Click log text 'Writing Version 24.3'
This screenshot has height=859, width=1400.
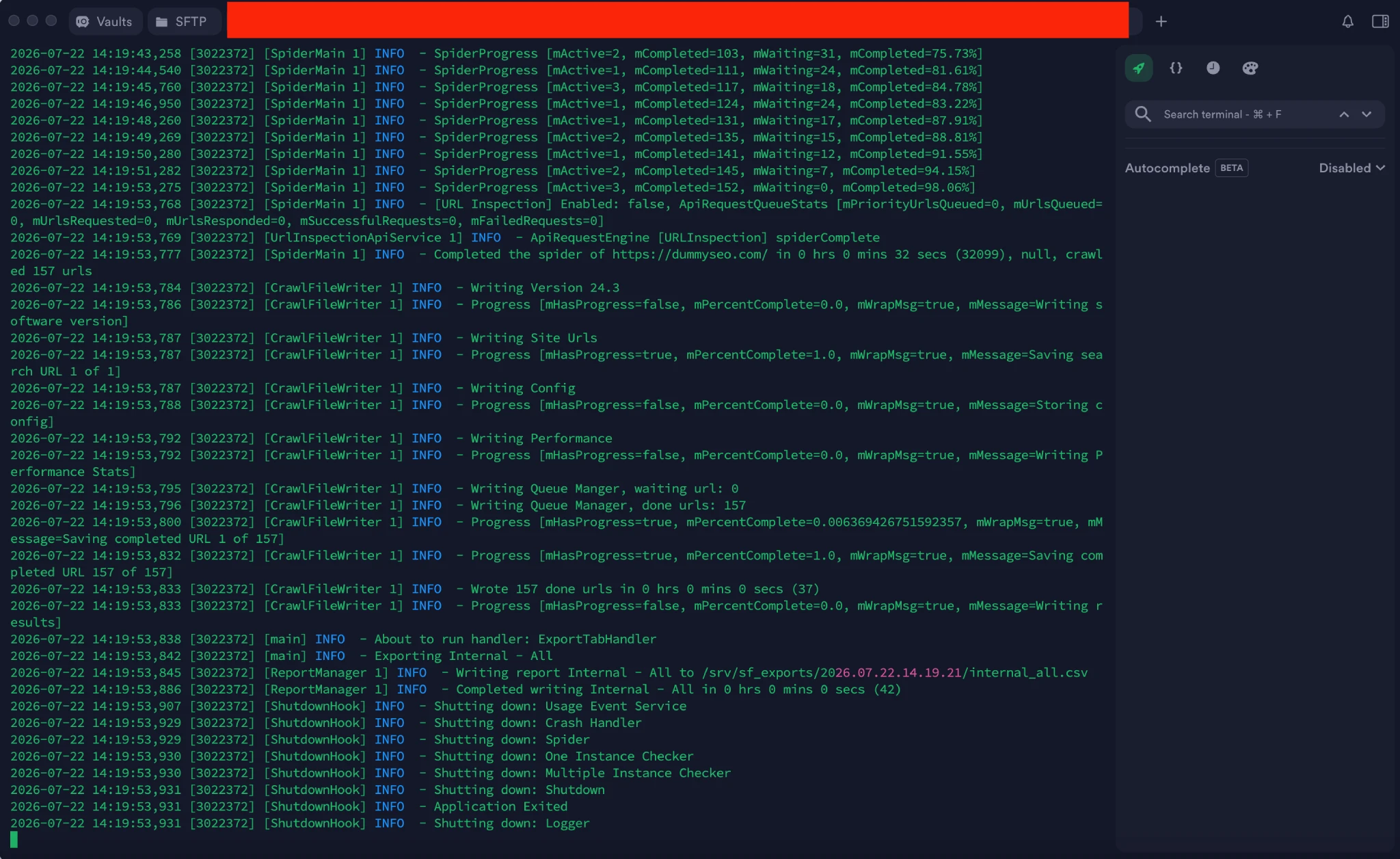coord(545,288)
